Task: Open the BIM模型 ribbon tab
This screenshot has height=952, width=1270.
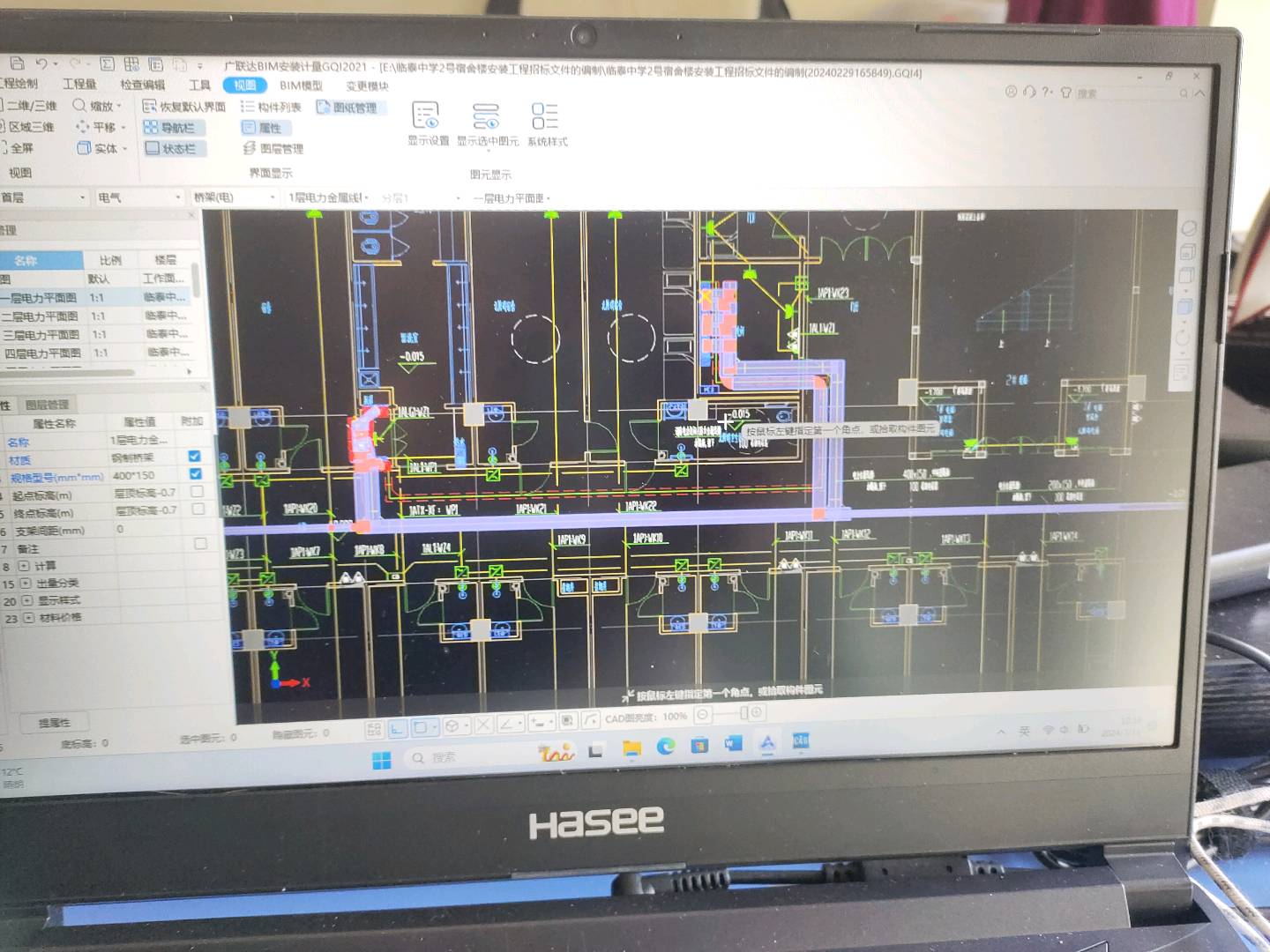Action: (x=301, y=86)
